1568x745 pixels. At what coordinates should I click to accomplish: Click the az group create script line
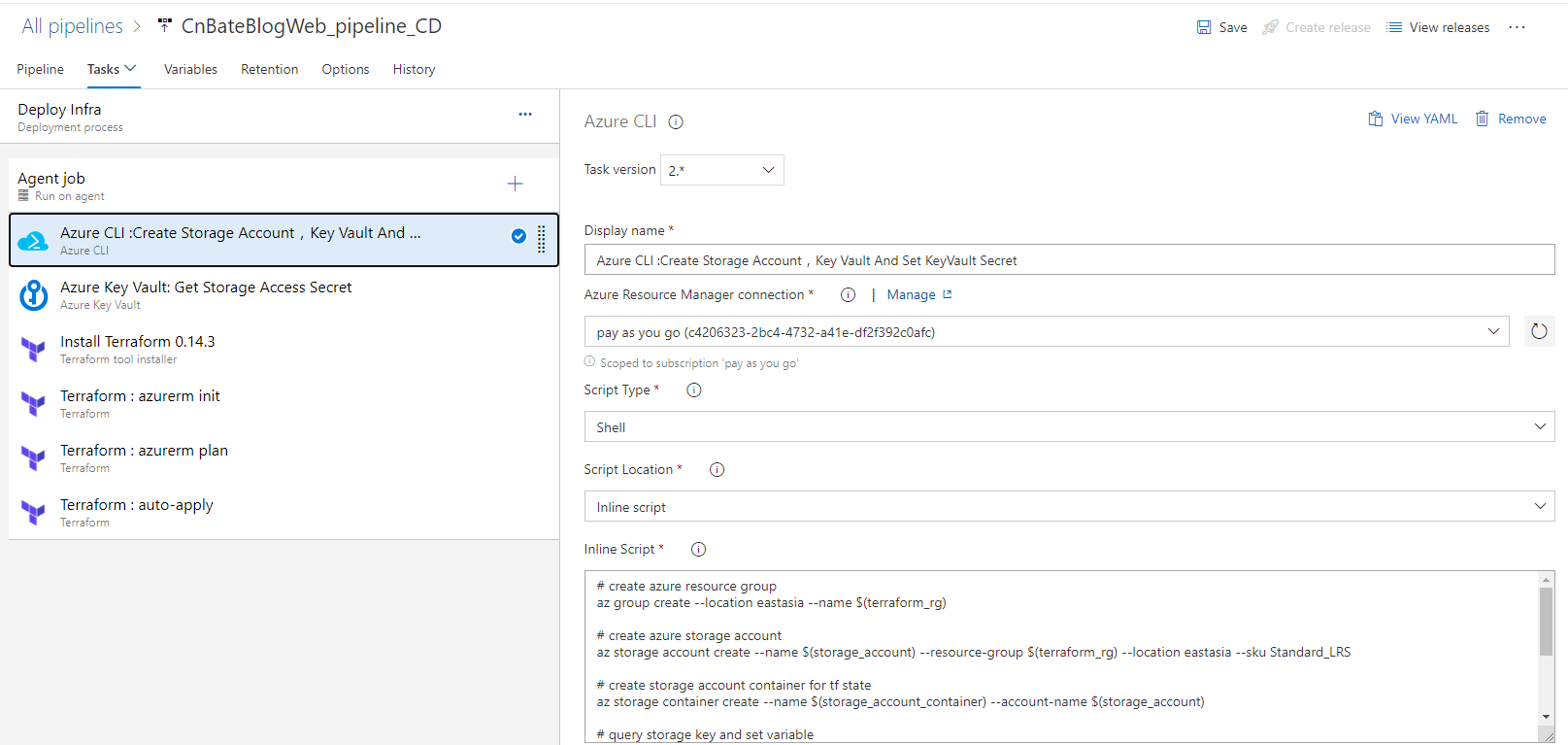coord(771,602)
